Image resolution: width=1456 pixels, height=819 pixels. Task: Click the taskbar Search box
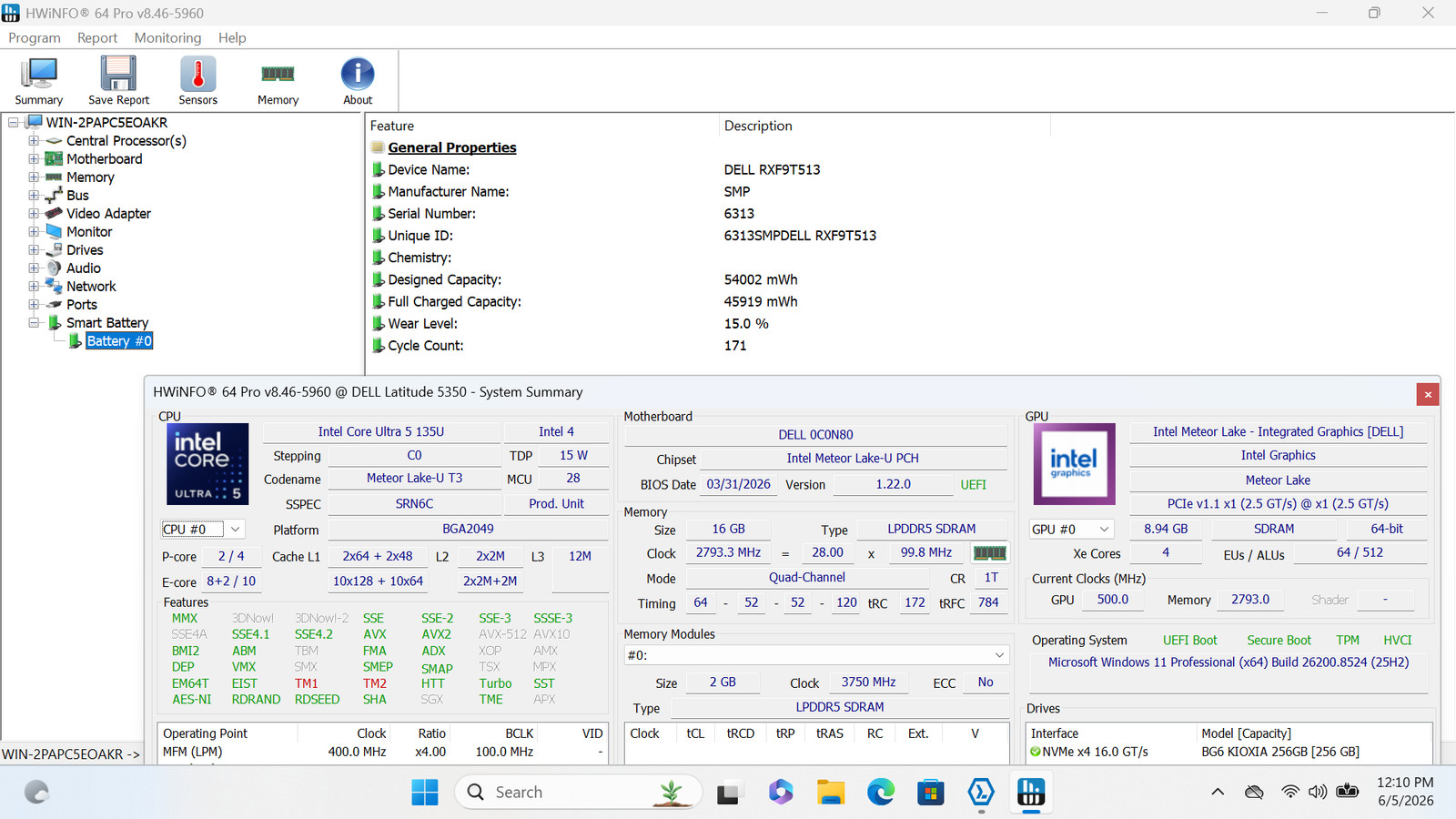pyautogui.click(x=579, y=793)
